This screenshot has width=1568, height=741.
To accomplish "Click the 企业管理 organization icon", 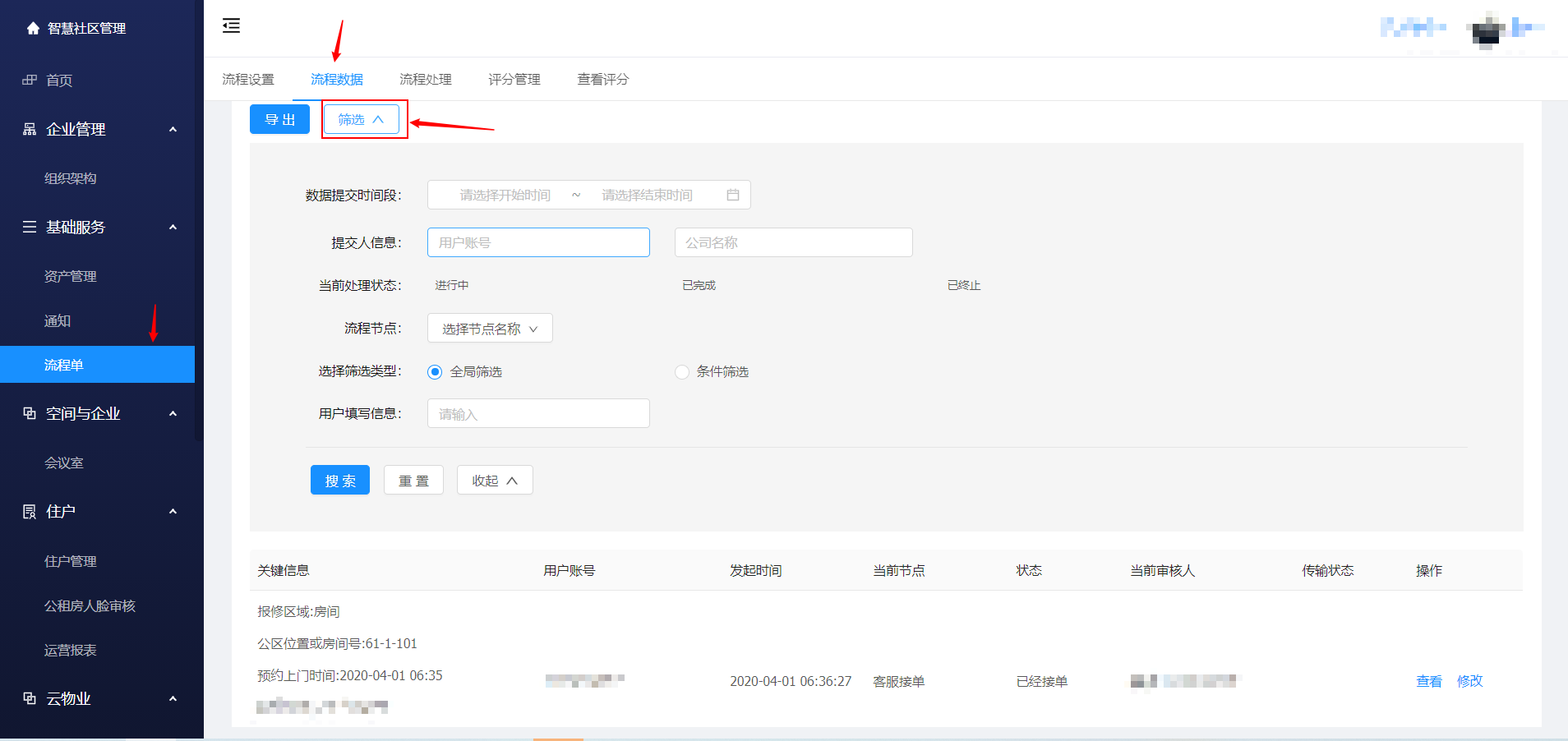I will click(30, 130).
